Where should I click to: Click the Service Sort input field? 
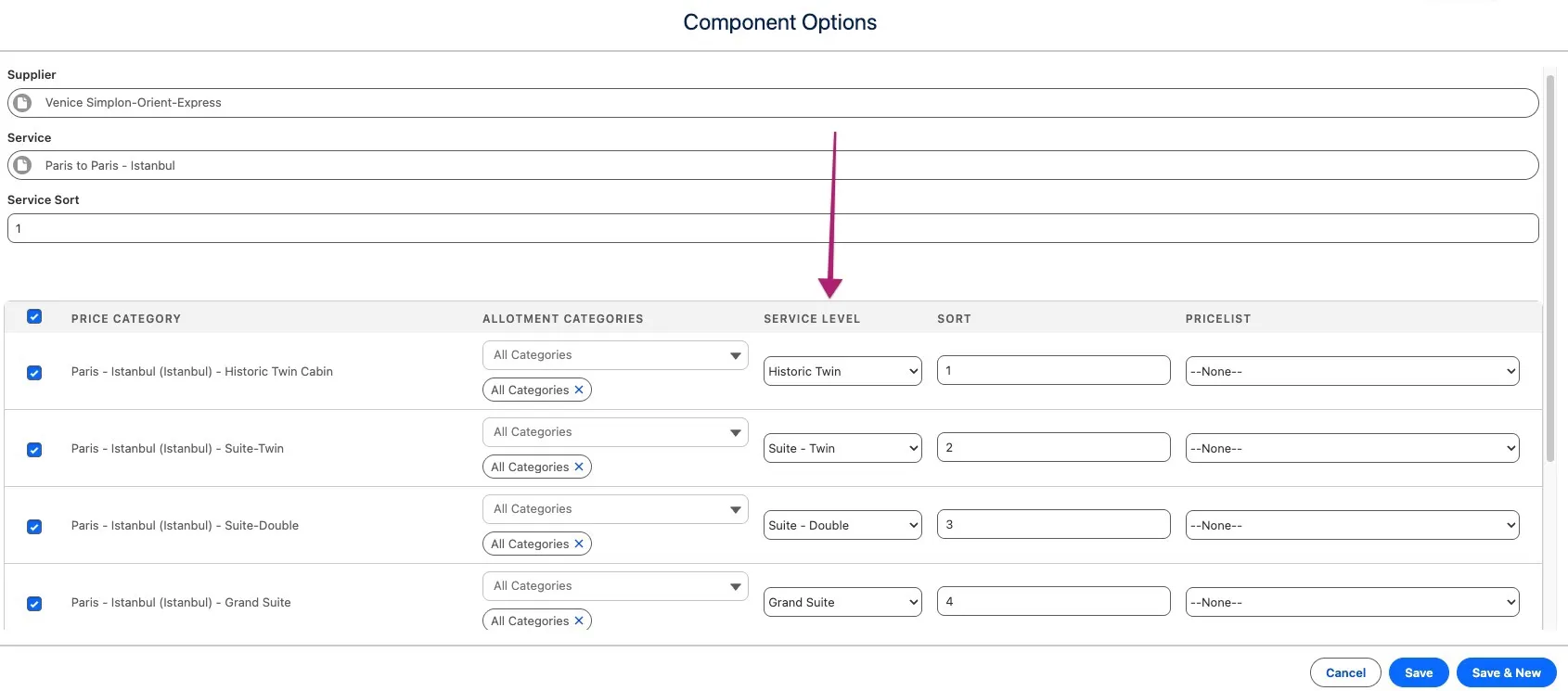pyautogui.click(x=772, y=229)
